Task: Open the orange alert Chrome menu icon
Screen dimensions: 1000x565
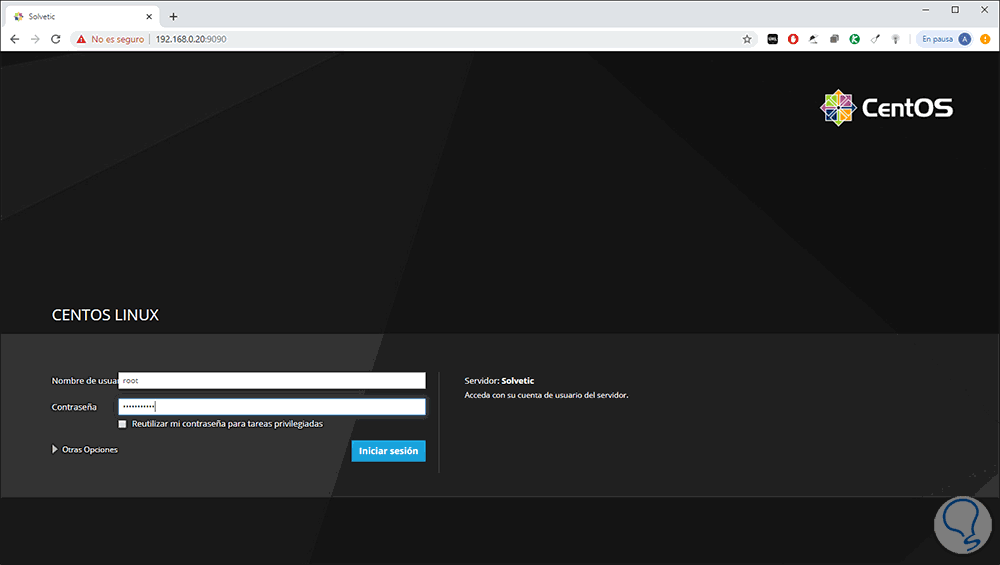Action: (x=985, y=39)
